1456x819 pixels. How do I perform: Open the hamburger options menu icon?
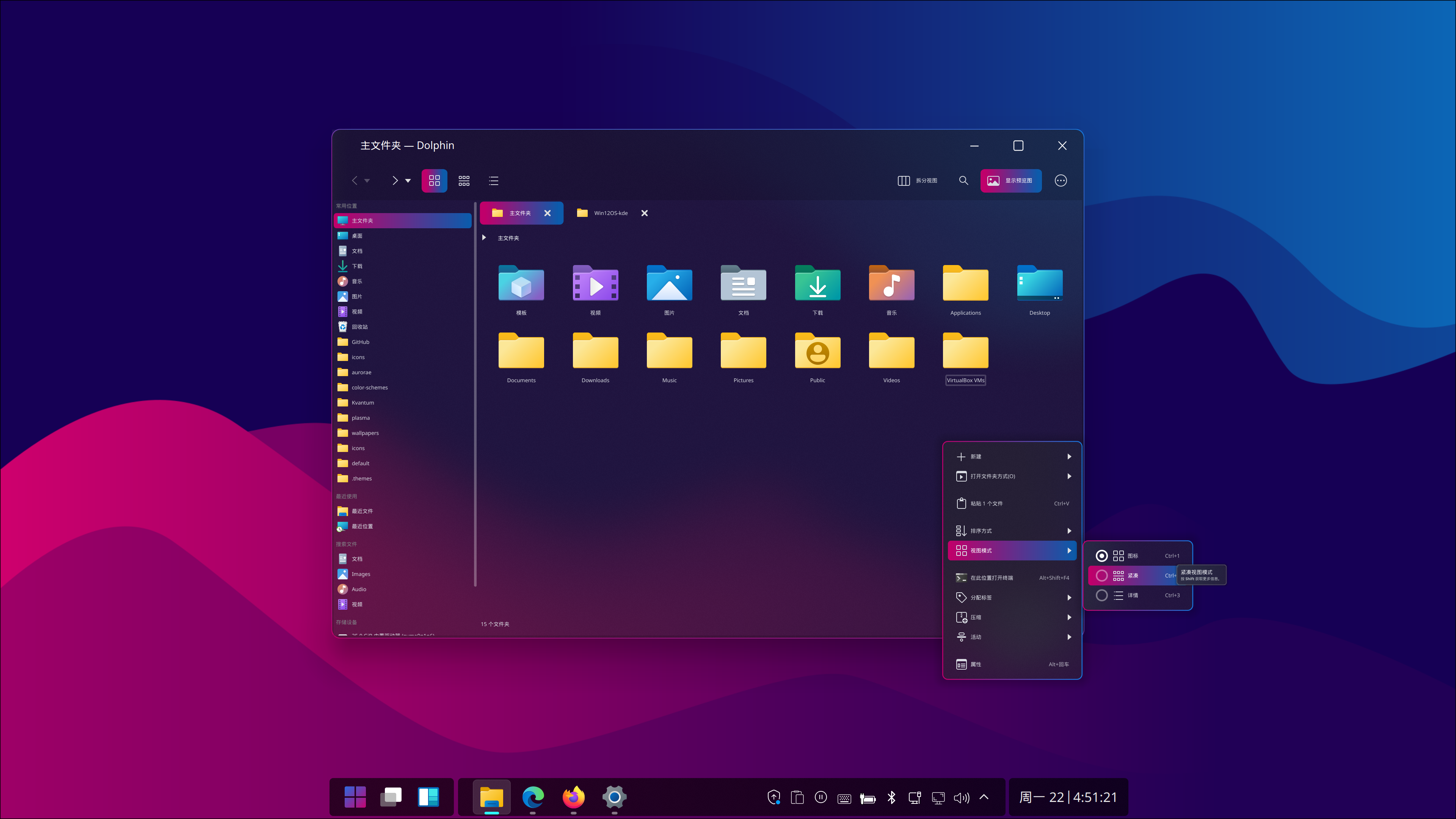coord(1061,180)
